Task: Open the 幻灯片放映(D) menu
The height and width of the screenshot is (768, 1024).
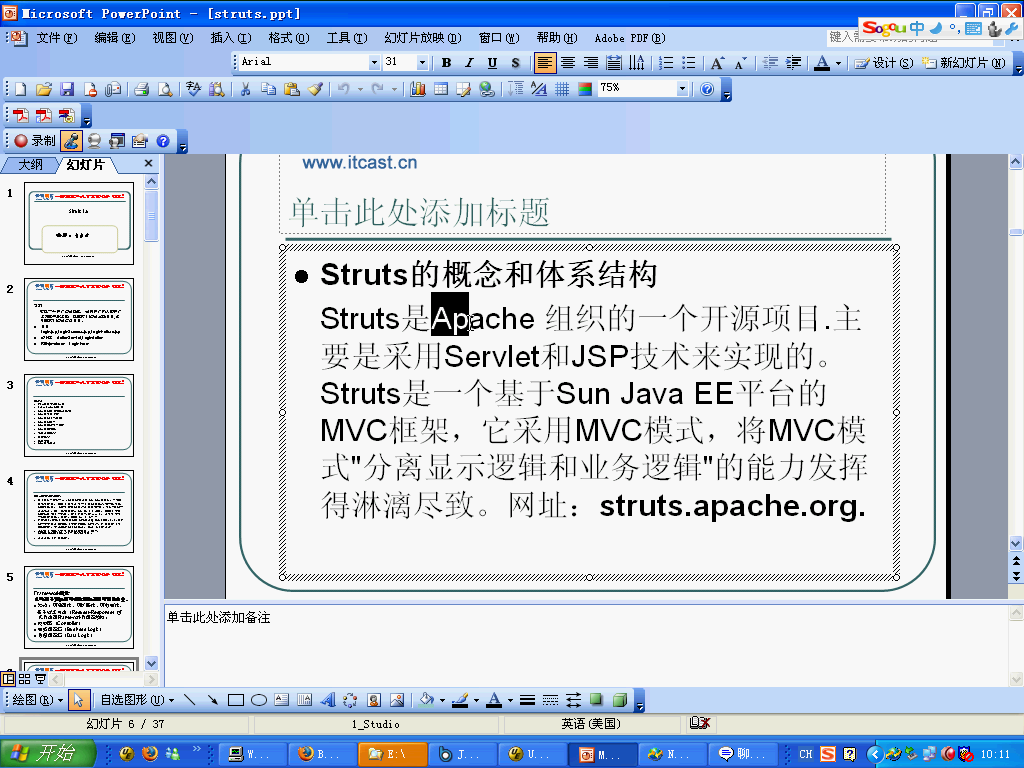Action: tap(423, 38)
